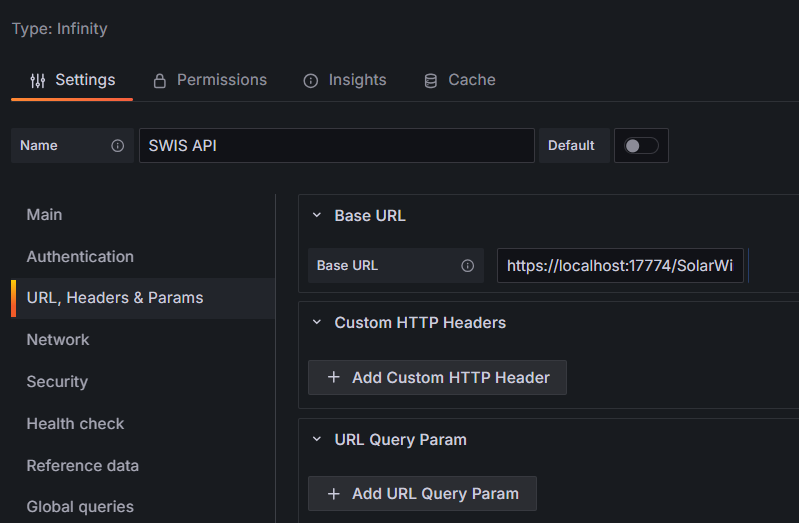Click the Base URL input field
The image size is (799, 523).
coord(620,266)
